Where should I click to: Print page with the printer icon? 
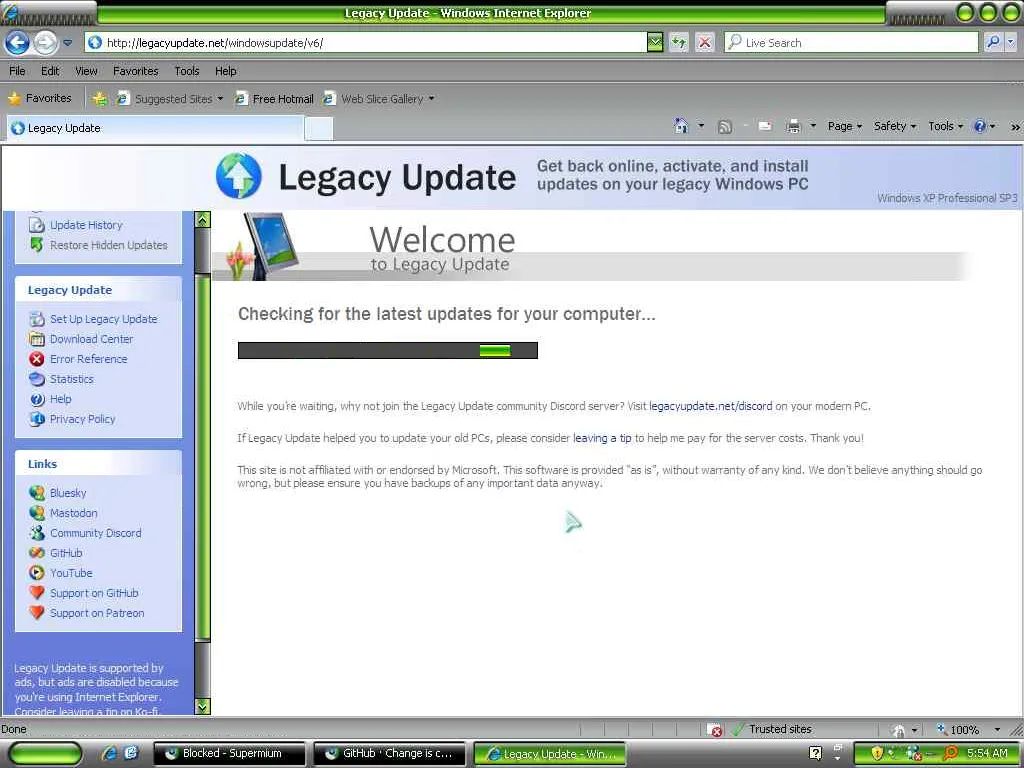(793, 127)
